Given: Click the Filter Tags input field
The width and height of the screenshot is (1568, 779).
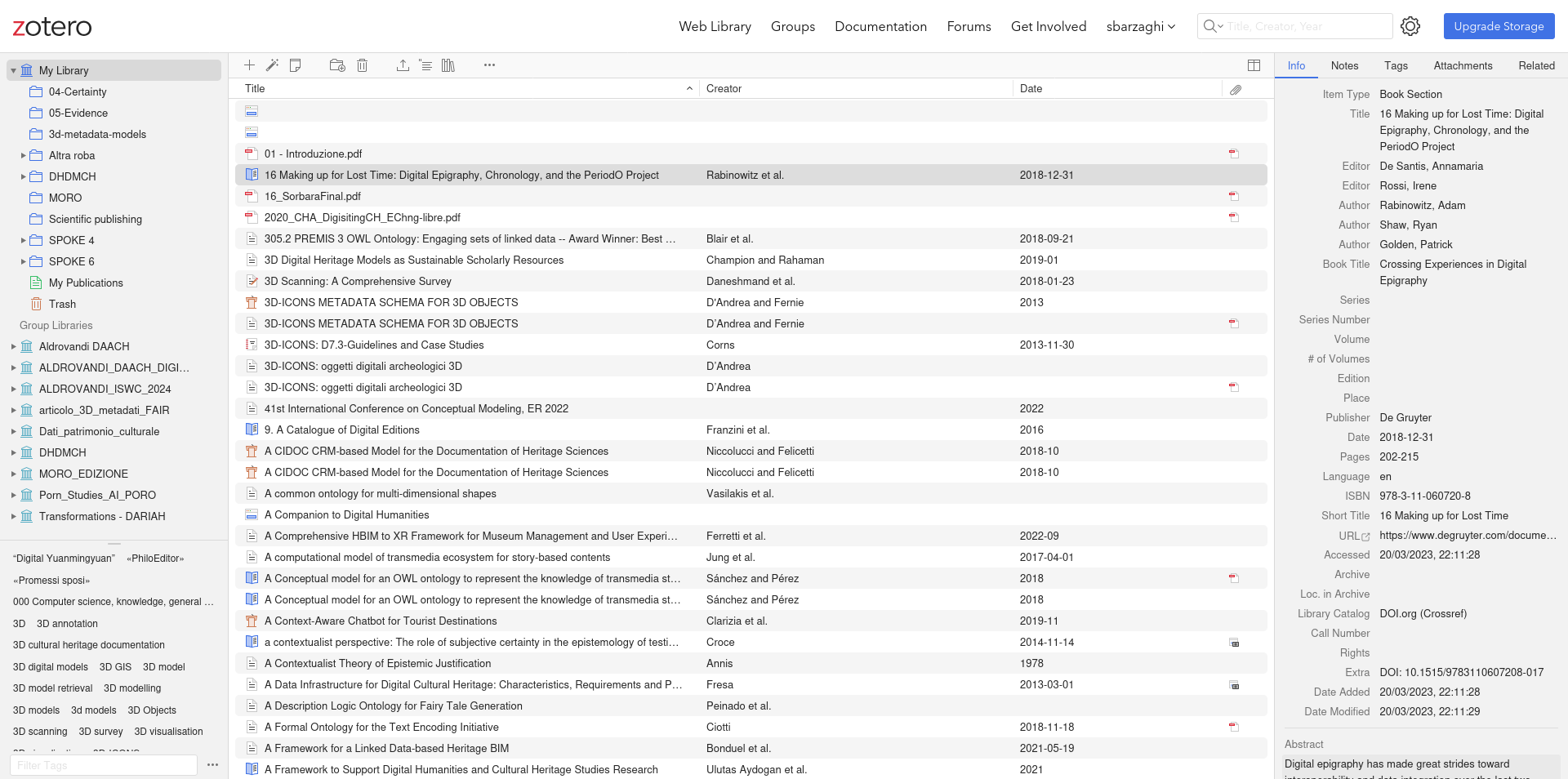Looking at the screenshot, I should tap(104, 765).
